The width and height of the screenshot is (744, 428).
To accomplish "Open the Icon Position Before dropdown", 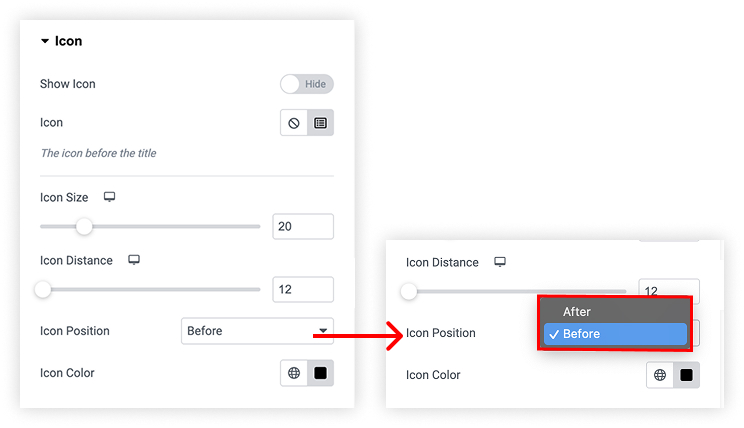I will [257, 331].
